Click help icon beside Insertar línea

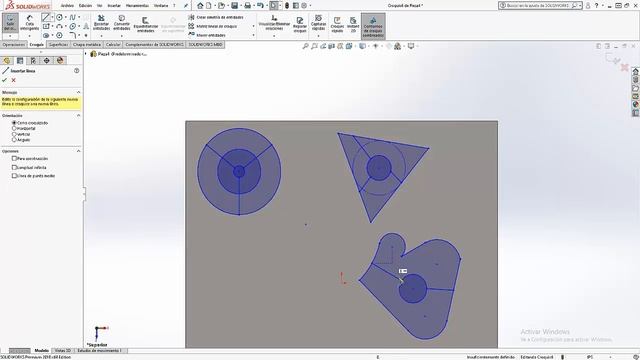tap(77, 71)
